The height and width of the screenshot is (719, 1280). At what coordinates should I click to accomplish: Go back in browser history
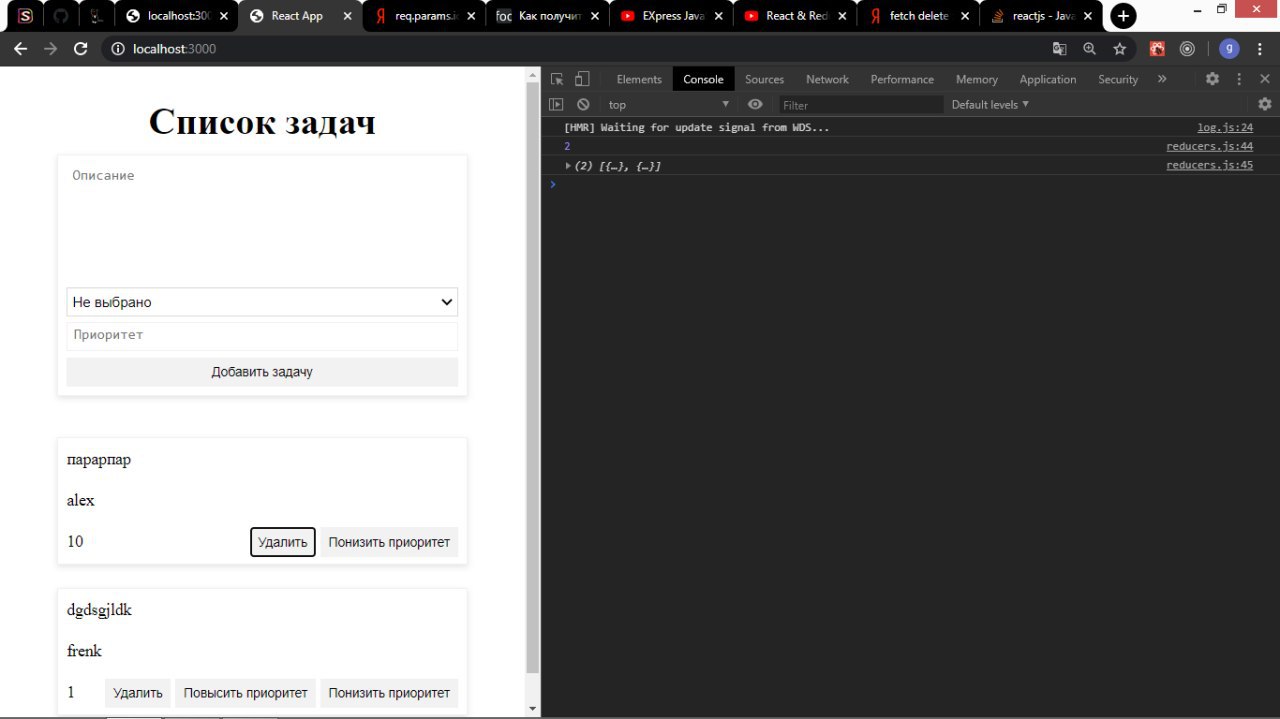(20, 49)
